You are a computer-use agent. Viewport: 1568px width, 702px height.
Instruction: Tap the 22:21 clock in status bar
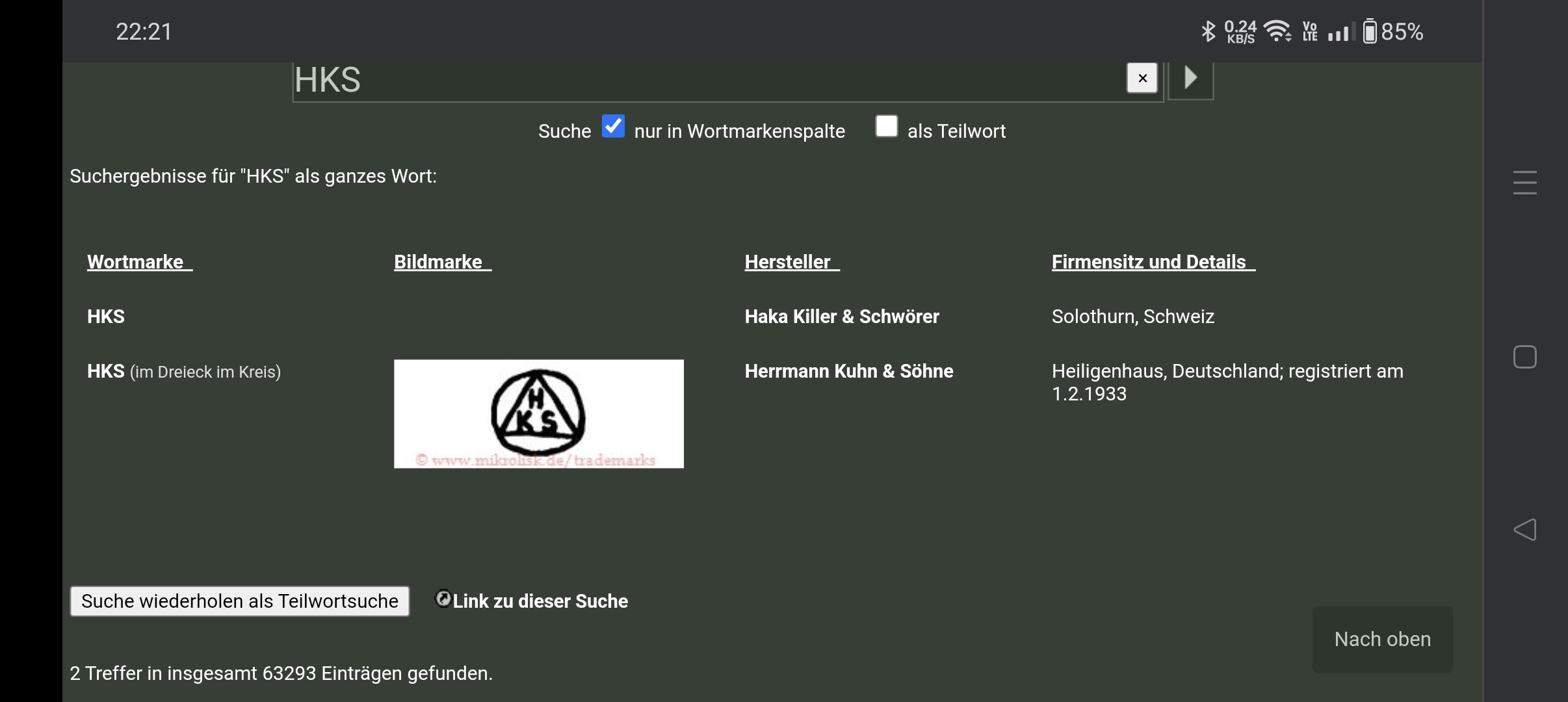tap(144, 31)
